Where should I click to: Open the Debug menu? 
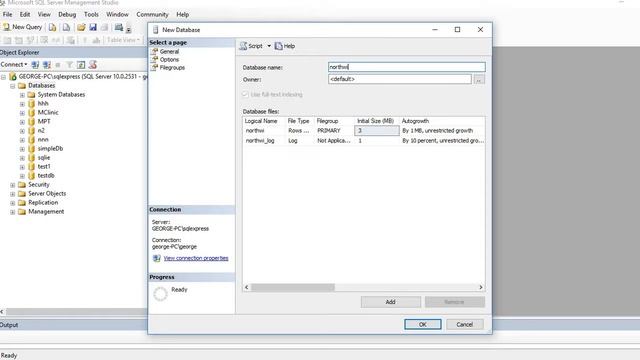click(x=67, y=14)
